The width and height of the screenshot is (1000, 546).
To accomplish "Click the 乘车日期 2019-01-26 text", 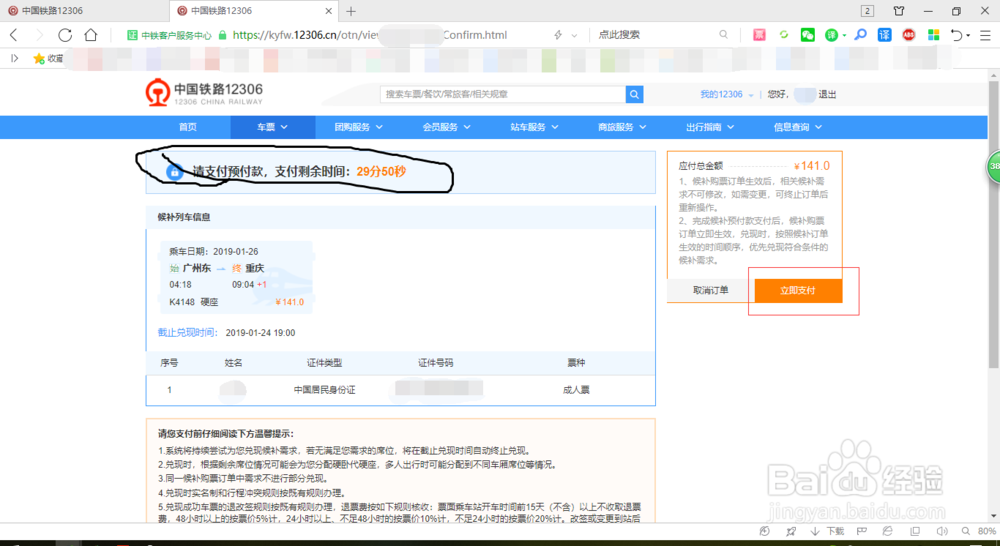I will tap(214, 251).
